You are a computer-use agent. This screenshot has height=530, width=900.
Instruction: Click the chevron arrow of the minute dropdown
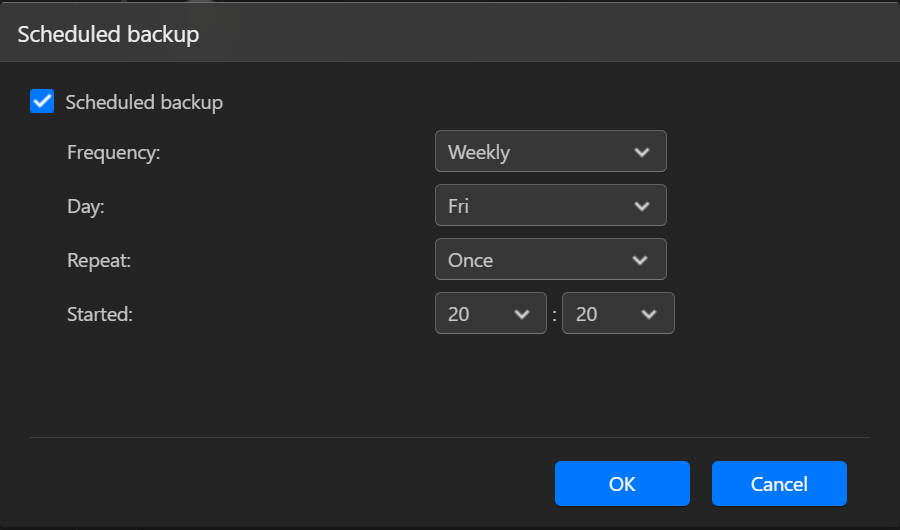(x=649, y=314)
